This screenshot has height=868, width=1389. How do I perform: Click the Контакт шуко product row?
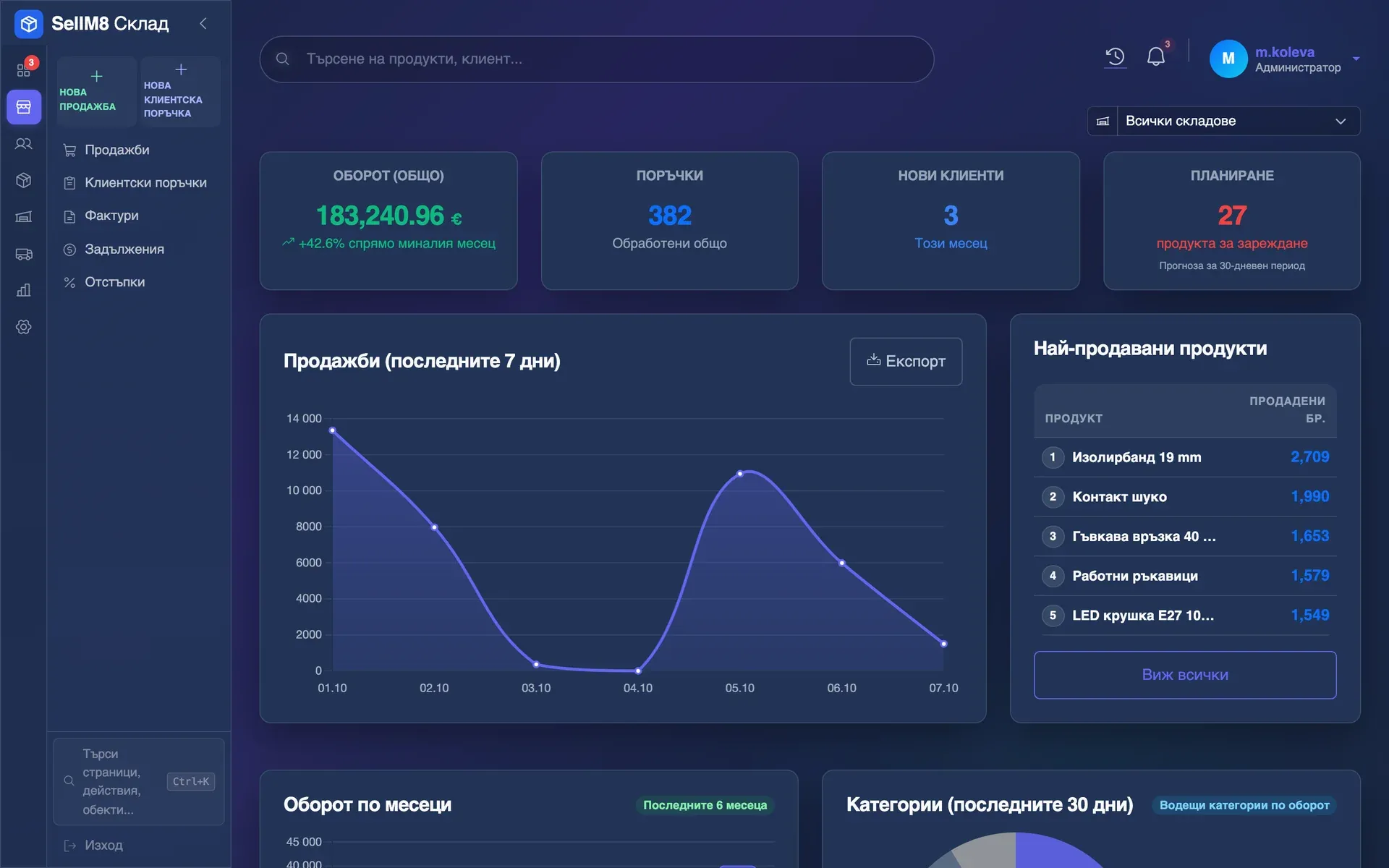(1185, 497)
